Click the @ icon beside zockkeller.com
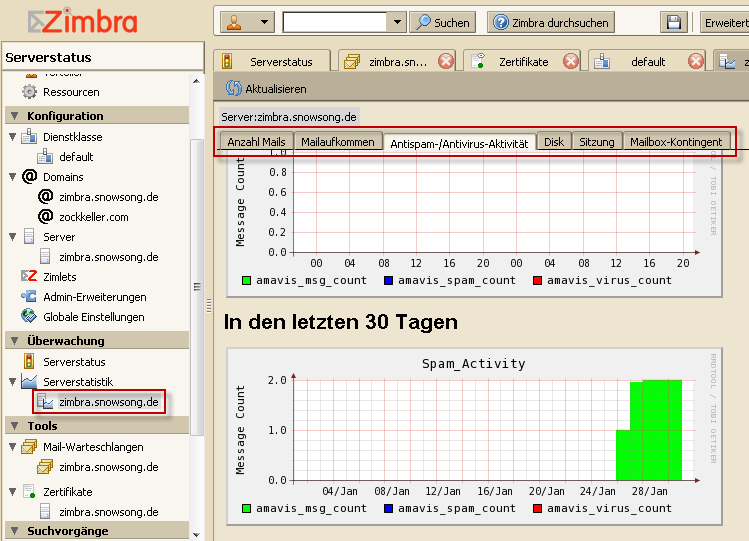 pos(45,217)
